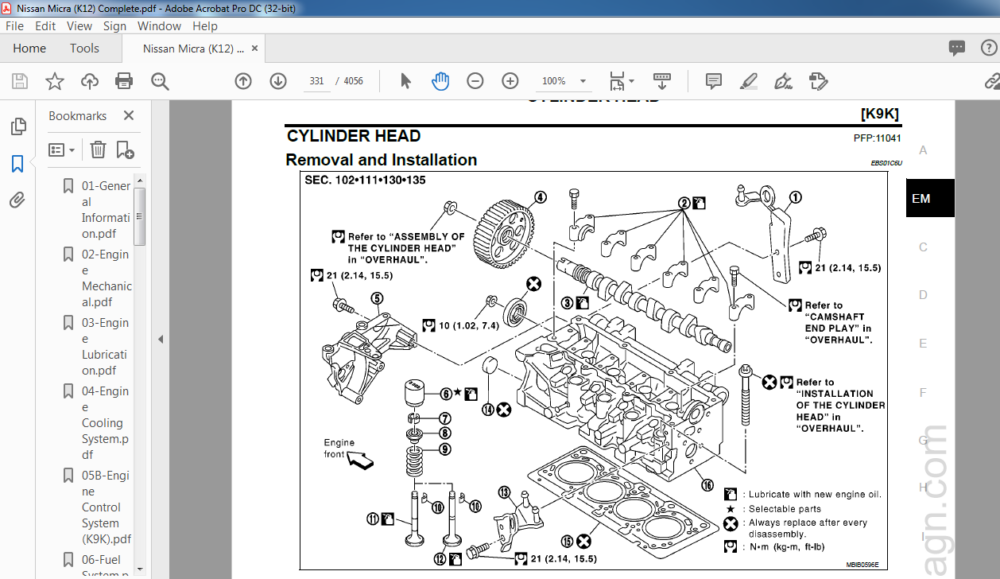Open the Sign menu
Viewport: 1000px width, 579px height.
pos(115,26)
